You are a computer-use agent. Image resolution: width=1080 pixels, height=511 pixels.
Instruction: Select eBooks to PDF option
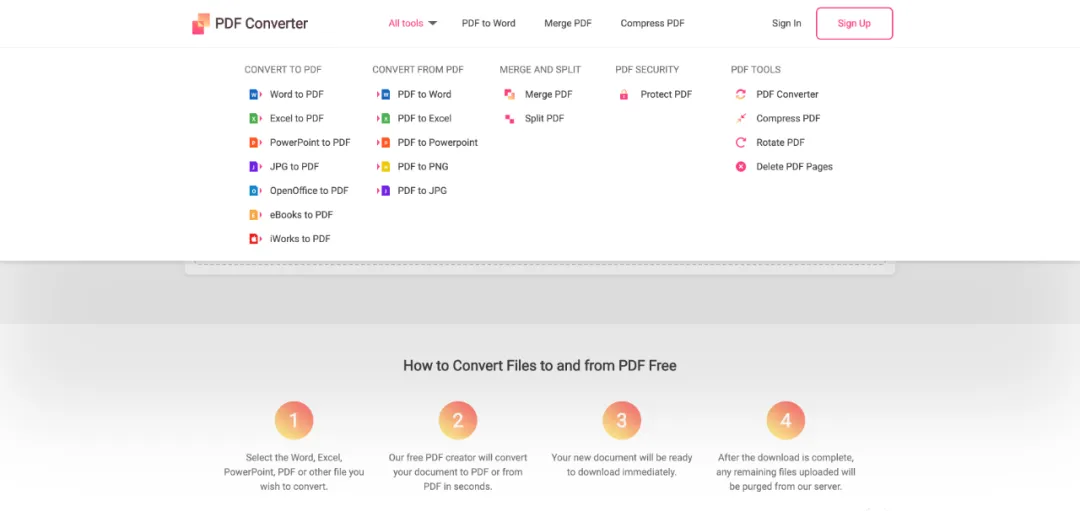(x=301, y=215)
